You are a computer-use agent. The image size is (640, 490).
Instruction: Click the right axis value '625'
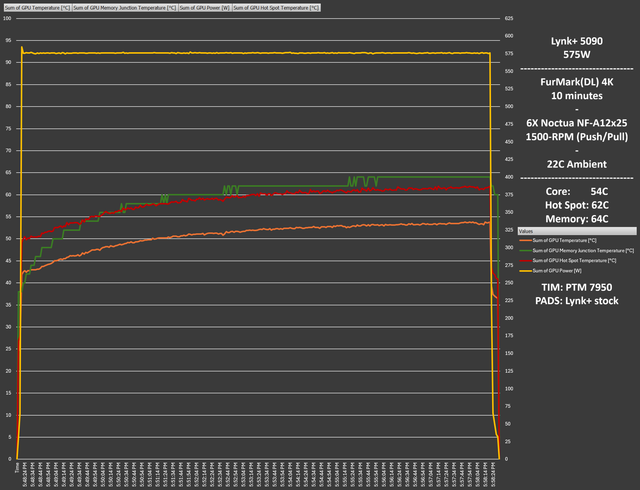coord(509,18)
